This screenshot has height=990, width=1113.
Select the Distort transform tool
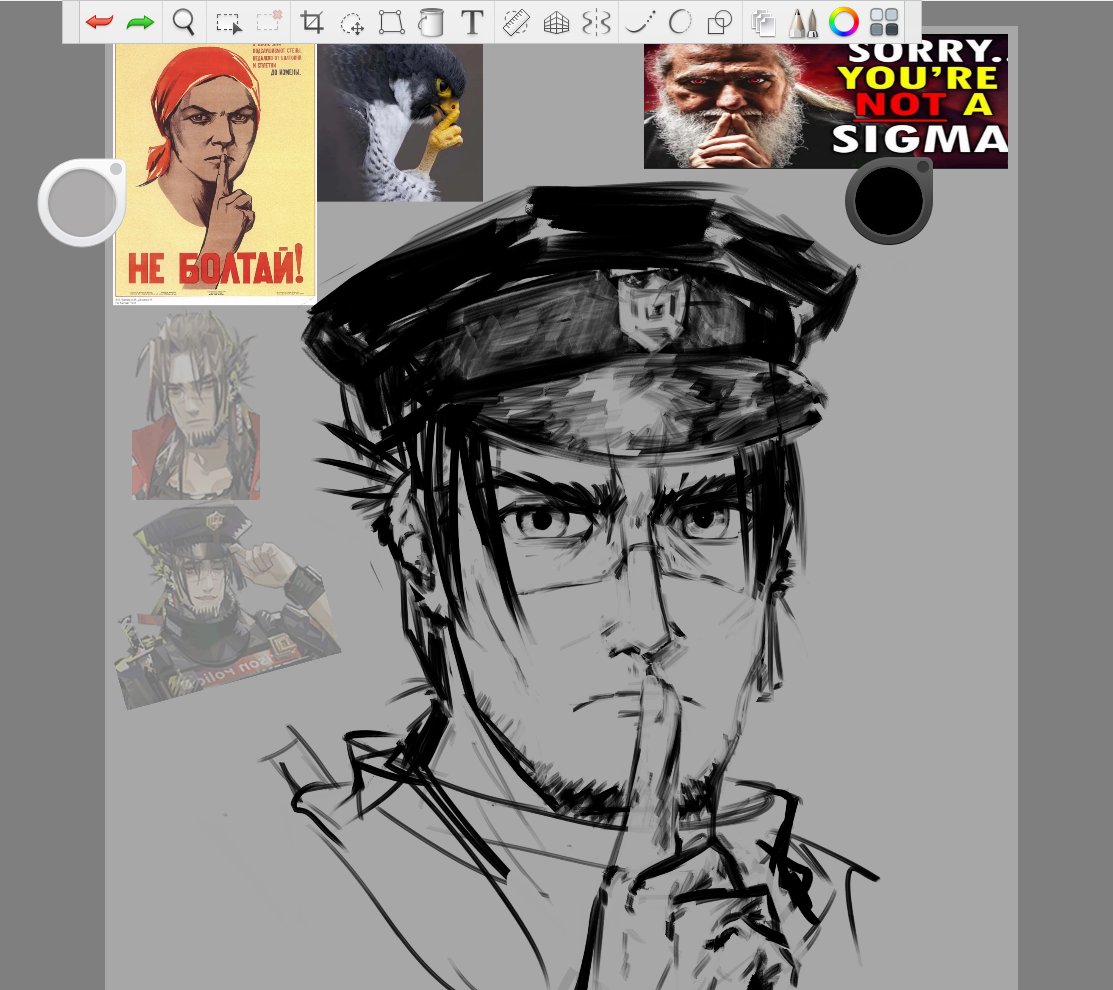(x=391, y=22)
